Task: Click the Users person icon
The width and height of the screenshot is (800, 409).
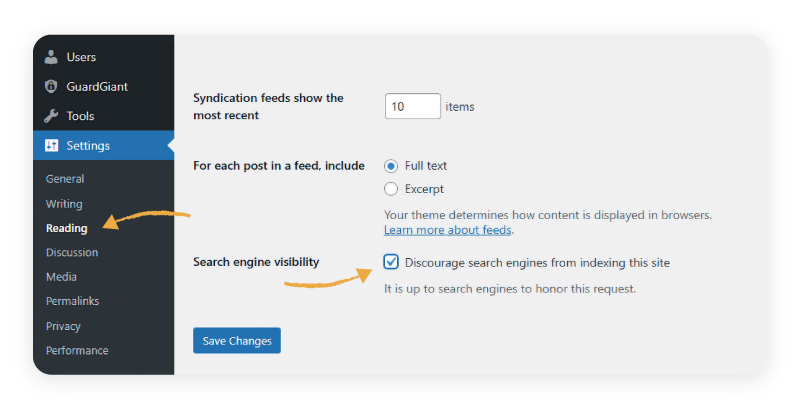Action: tap(52, 57)
